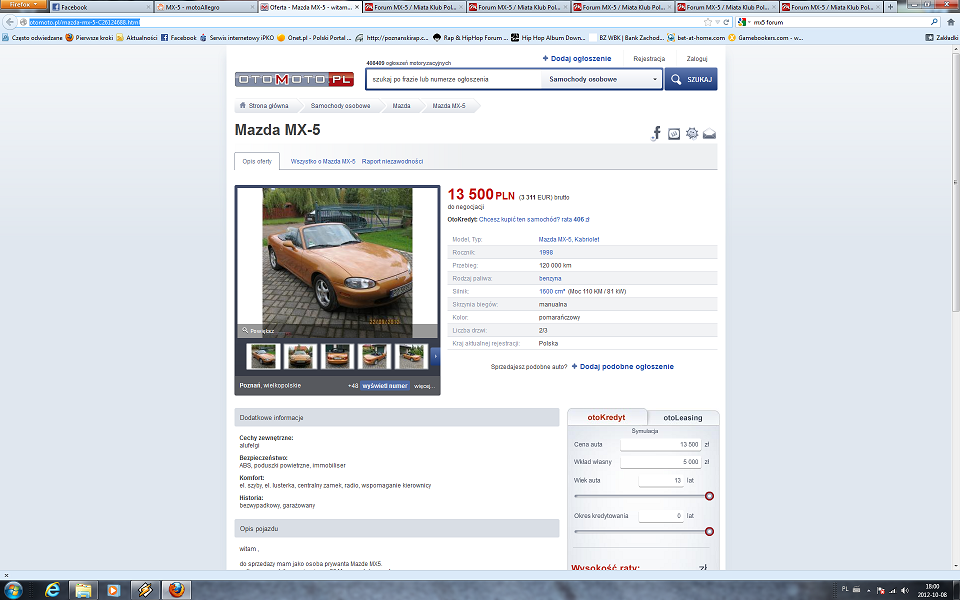
Task: Click the Okres kredytowania slider handle
Action: pos(709,531)
